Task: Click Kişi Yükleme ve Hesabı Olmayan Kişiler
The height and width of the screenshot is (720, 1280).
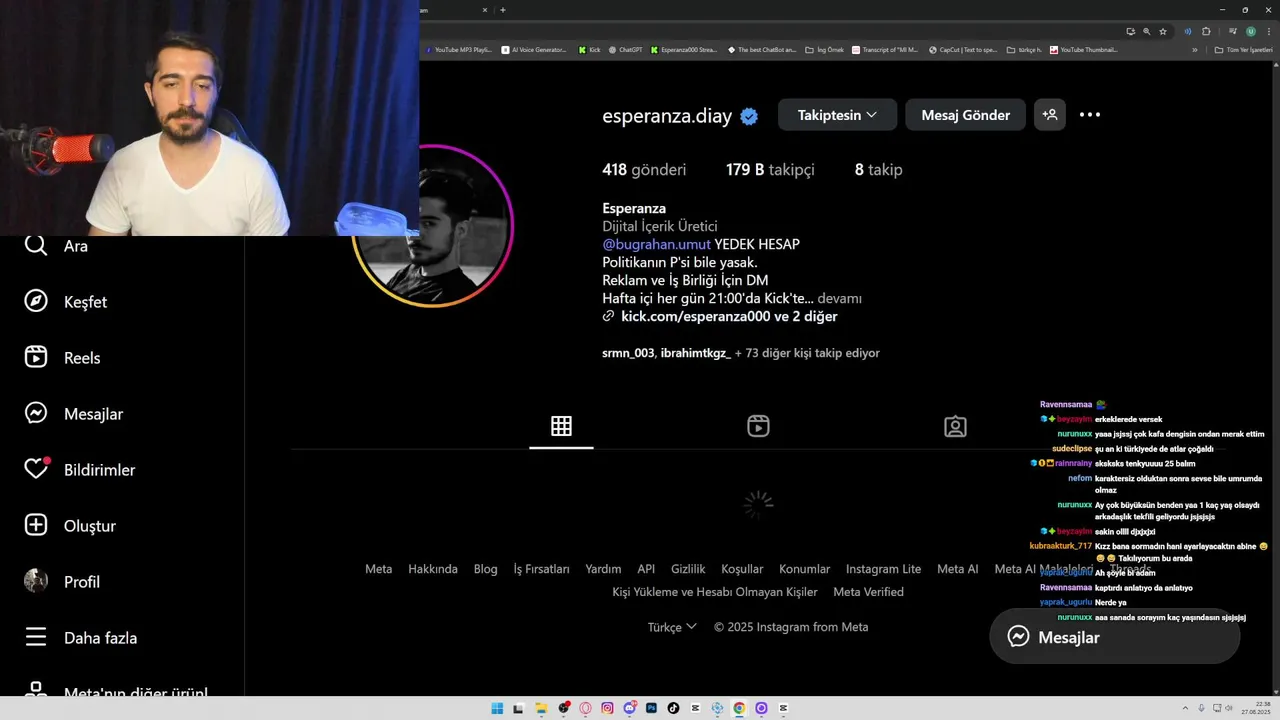Action: 715,592
